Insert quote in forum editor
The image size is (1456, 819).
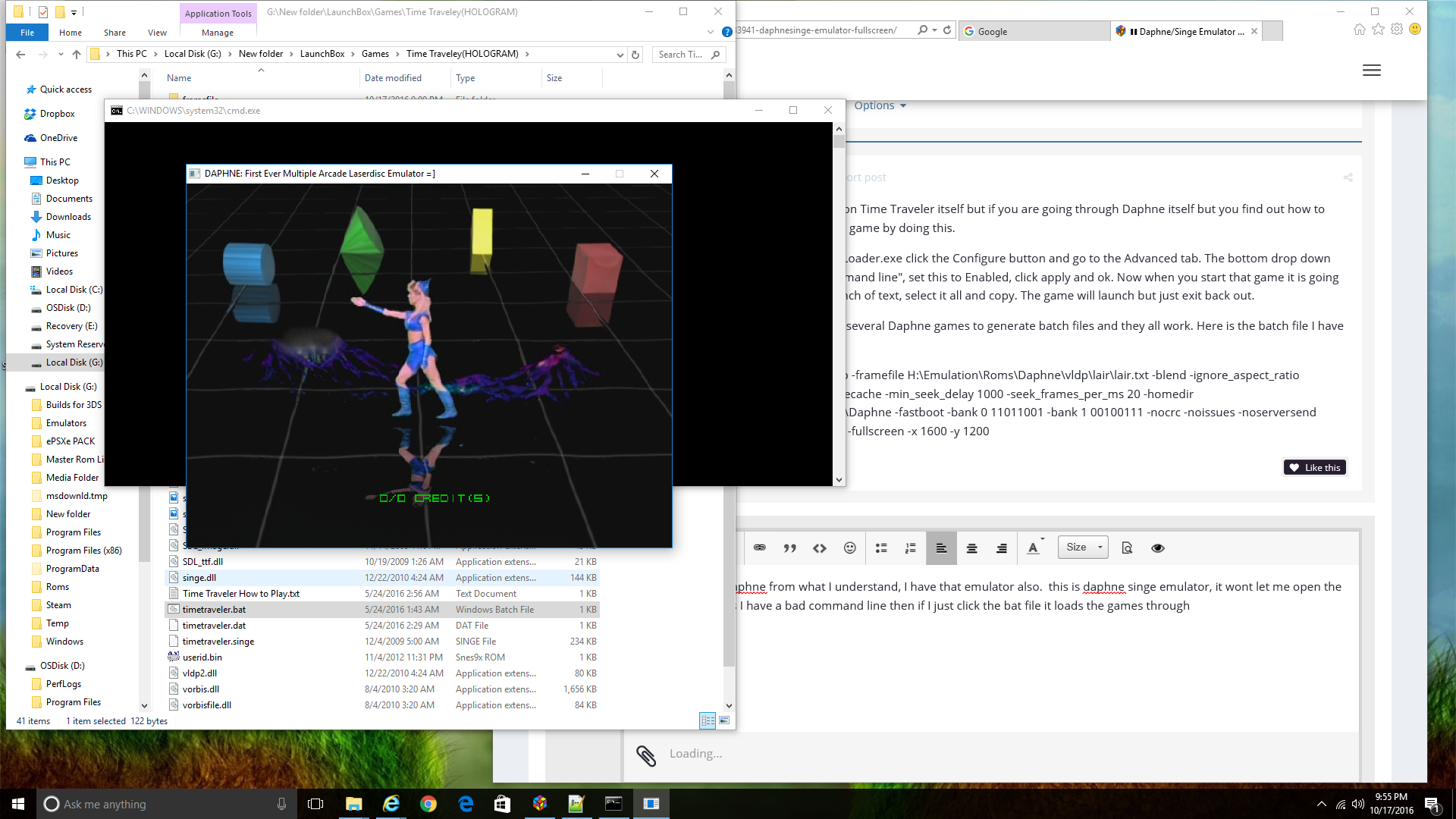click(x=789, y=548)
